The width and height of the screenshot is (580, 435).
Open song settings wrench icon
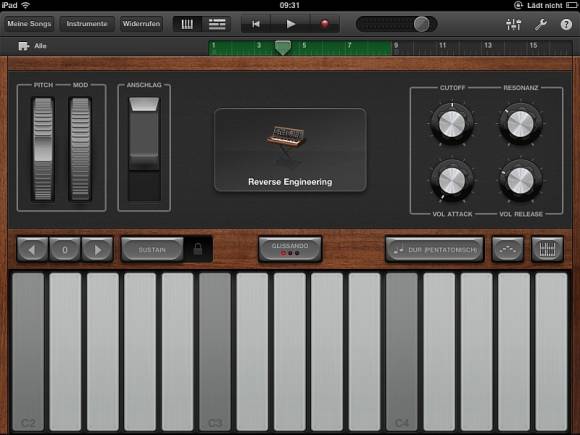[x=540, y=24]
